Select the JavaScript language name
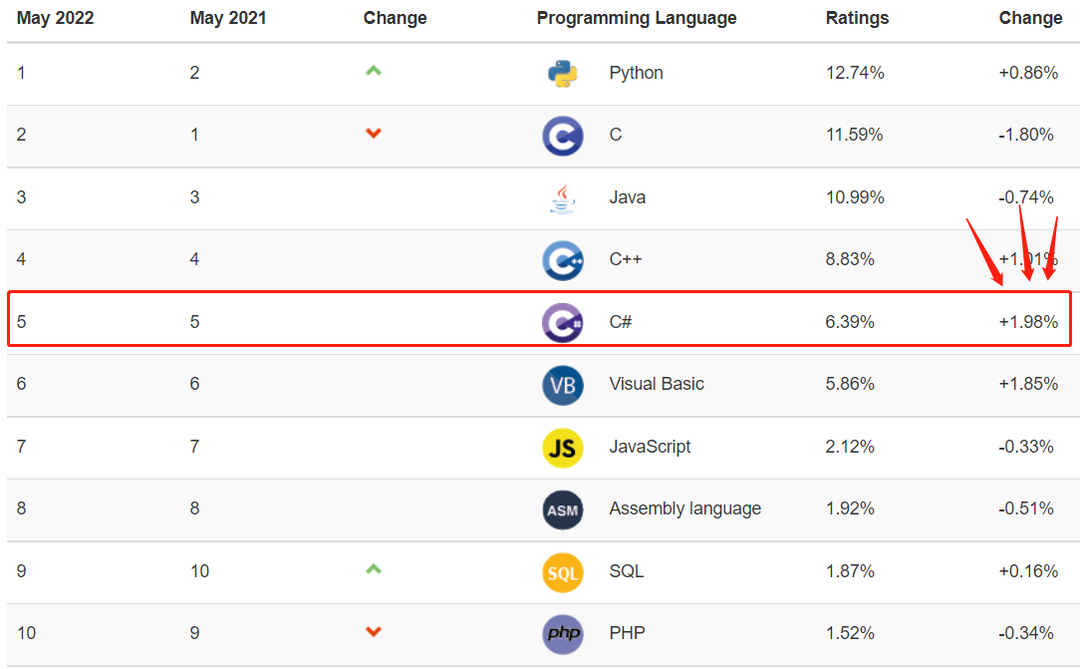This screenshot has height=669, width=1080. pos(650,446)
